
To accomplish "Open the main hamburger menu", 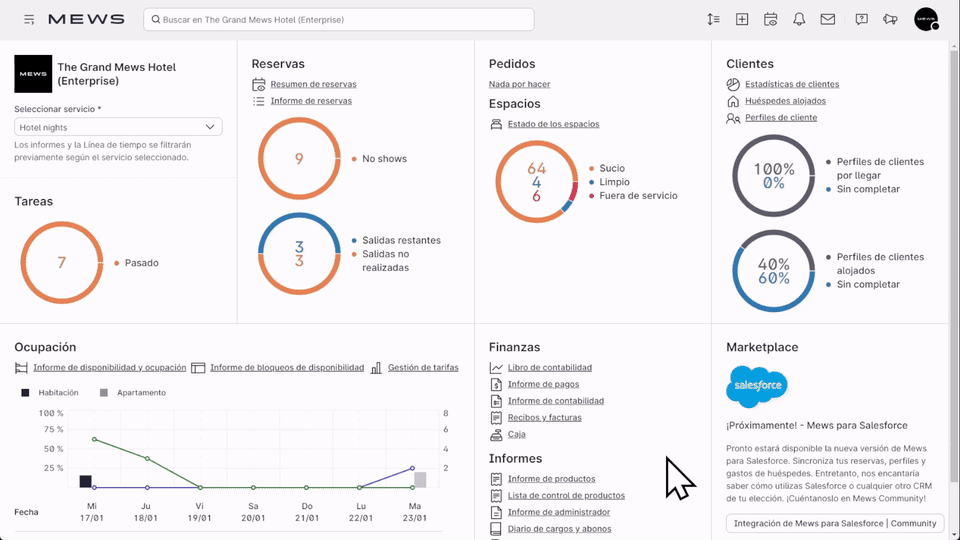I will 29,20.
